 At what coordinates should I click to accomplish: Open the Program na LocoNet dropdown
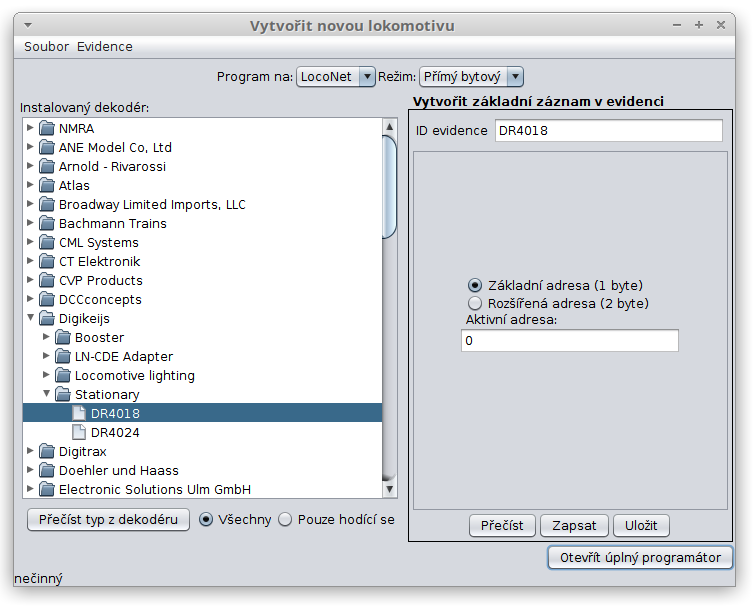pos(336,76)
